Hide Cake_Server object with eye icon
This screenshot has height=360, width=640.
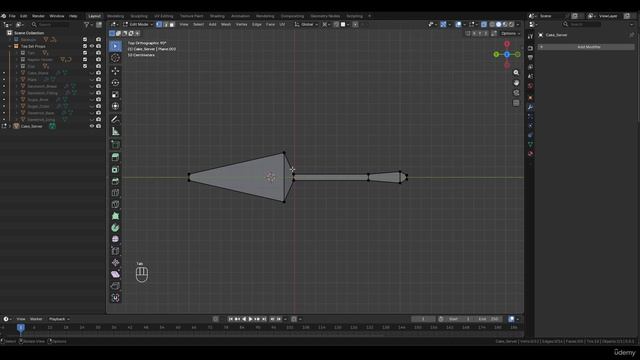coord(92,126)
